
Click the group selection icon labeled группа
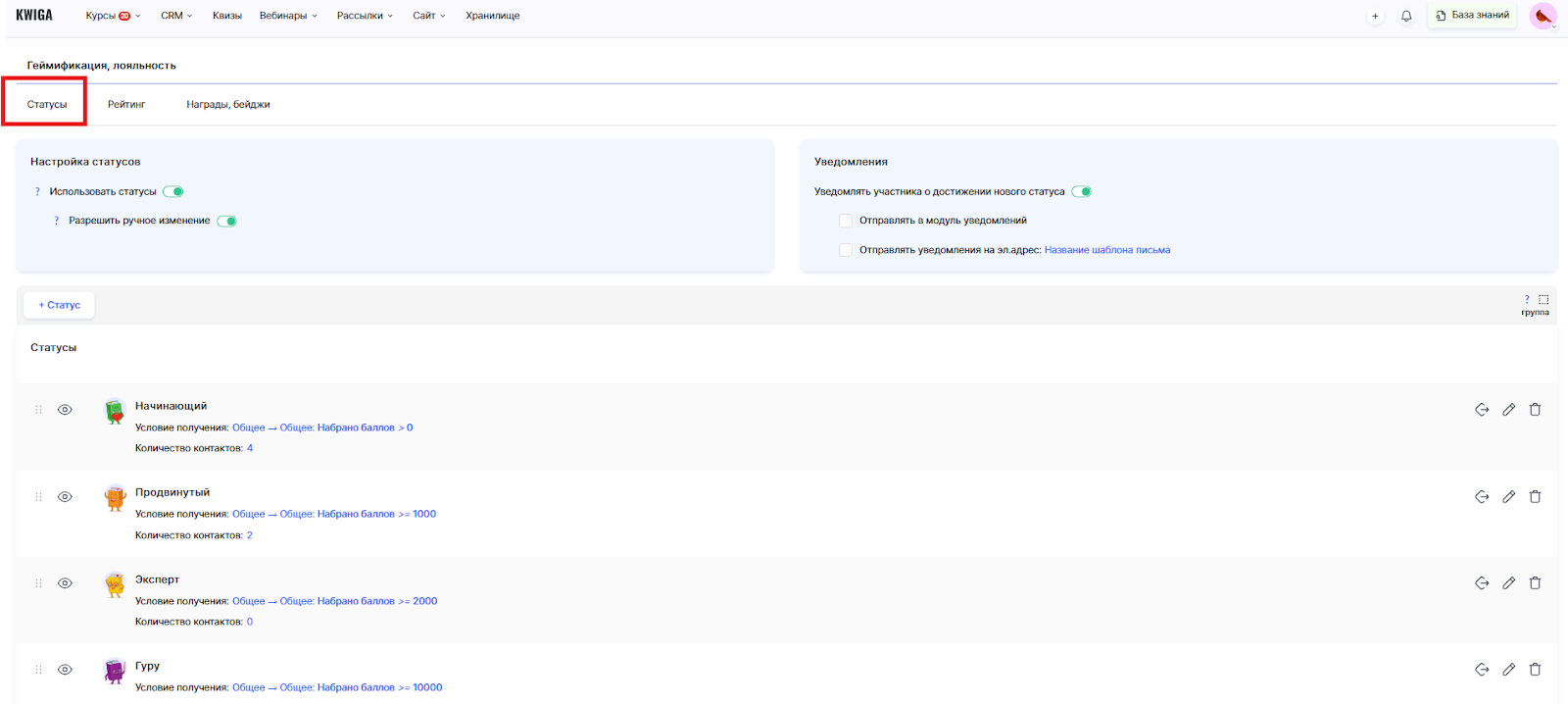pyautogui.click(x=1543, y=300)
